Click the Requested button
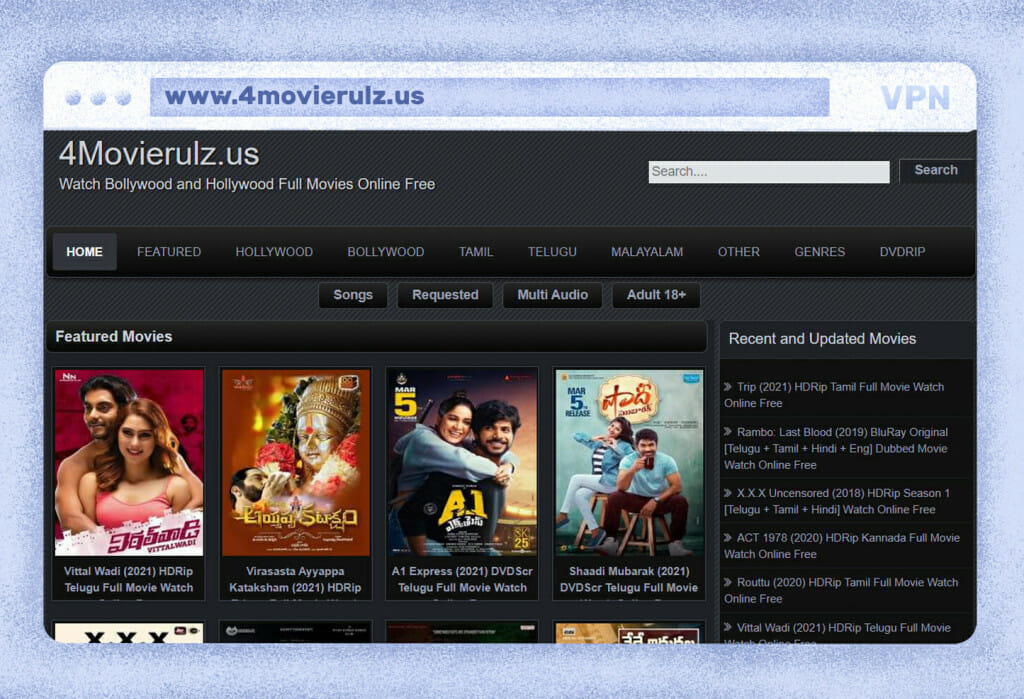 (445, 295)
